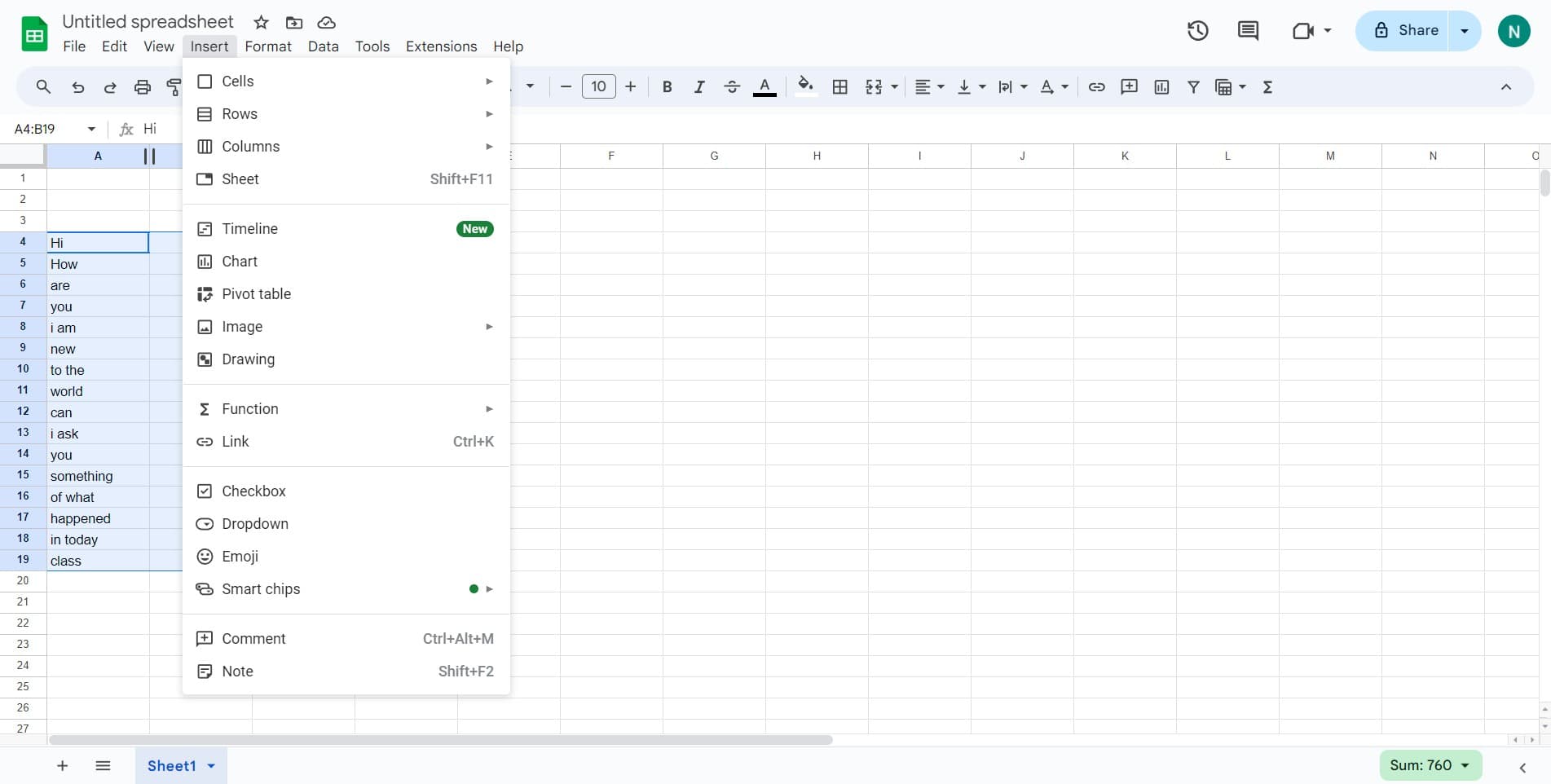
Task: Click the print icon in toolbar
Action: (143, 87)
